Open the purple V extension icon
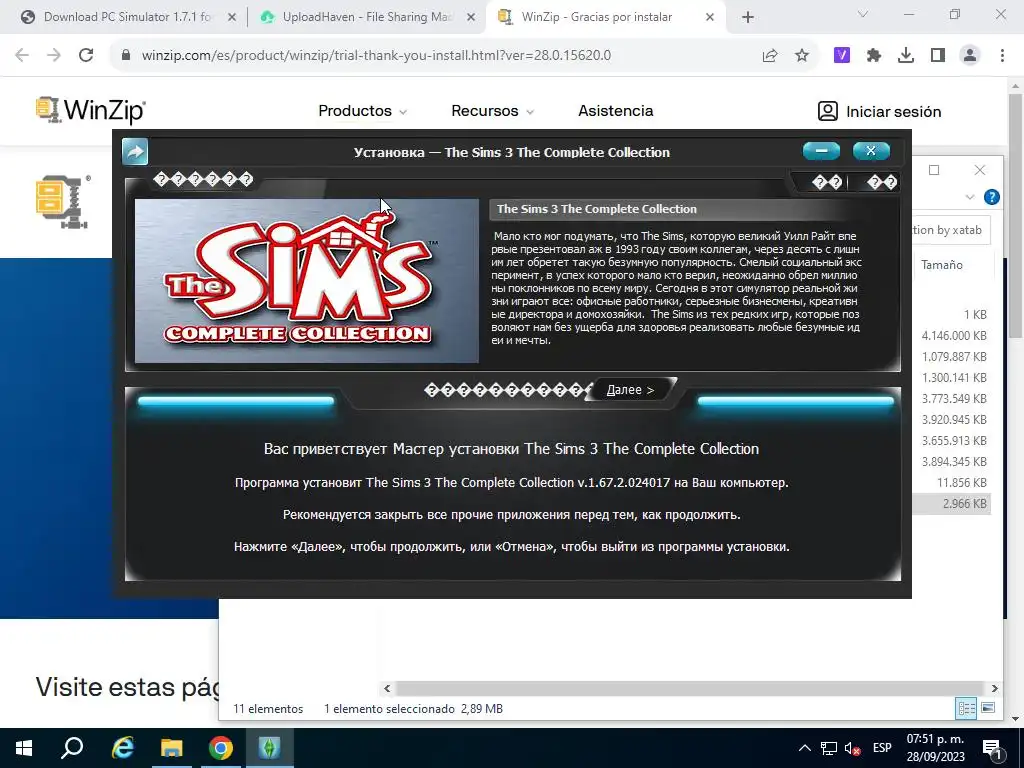Screen dimensions: 1024x768 (x=842, y=56)
